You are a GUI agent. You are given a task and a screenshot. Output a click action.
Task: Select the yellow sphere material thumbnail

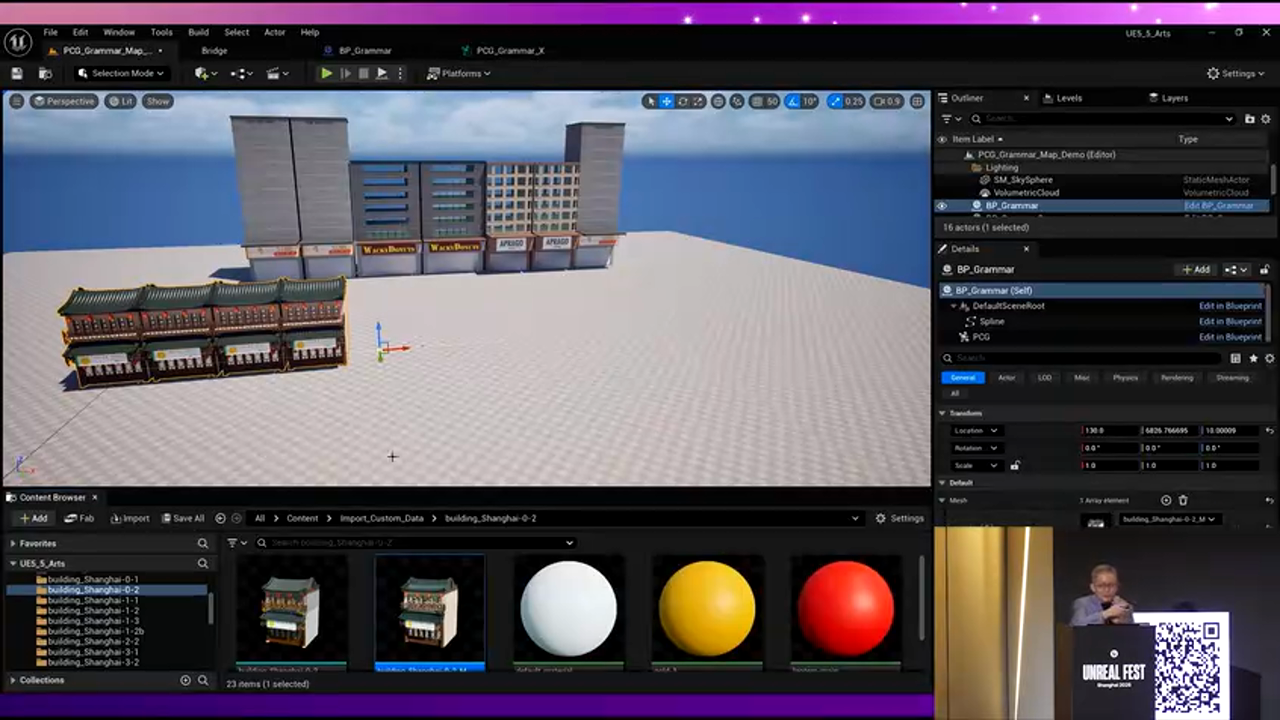click(x=707, y=609)
